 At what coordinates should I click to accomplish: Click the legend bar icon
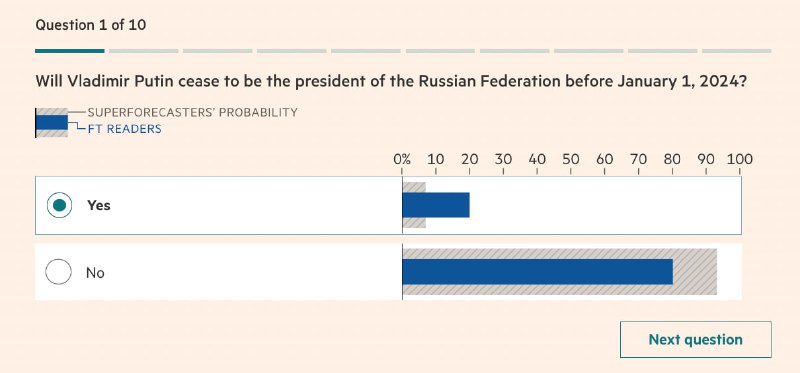click(52, 122)
